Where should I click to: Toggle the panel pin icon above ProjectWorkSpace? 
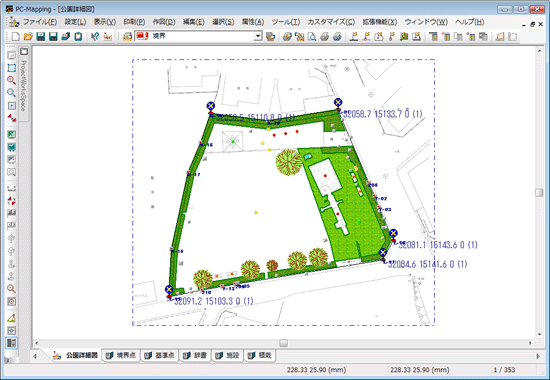coord(24,52)
